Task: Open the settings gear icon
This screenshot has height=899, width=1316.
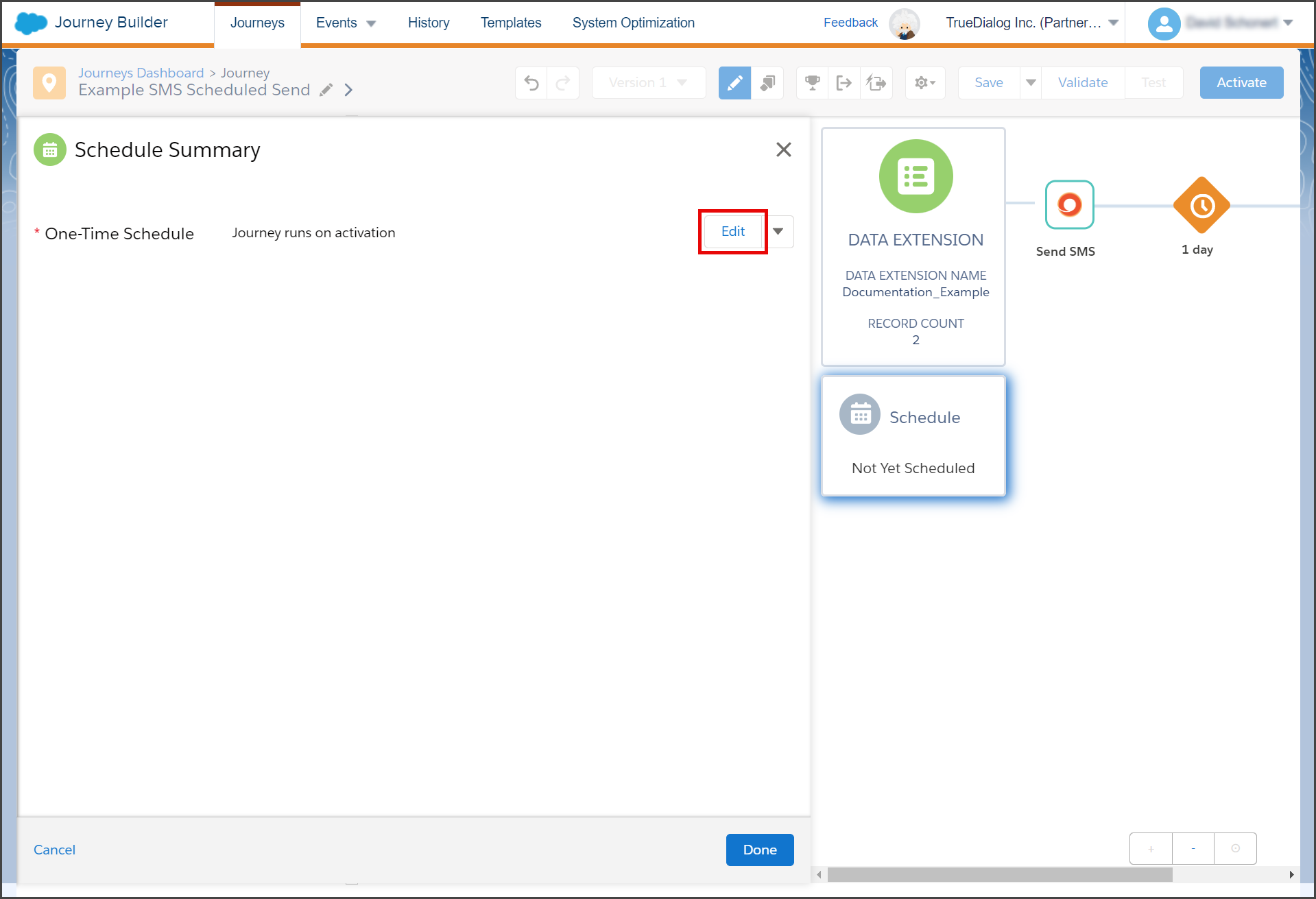Action: [x=925, y=83]
